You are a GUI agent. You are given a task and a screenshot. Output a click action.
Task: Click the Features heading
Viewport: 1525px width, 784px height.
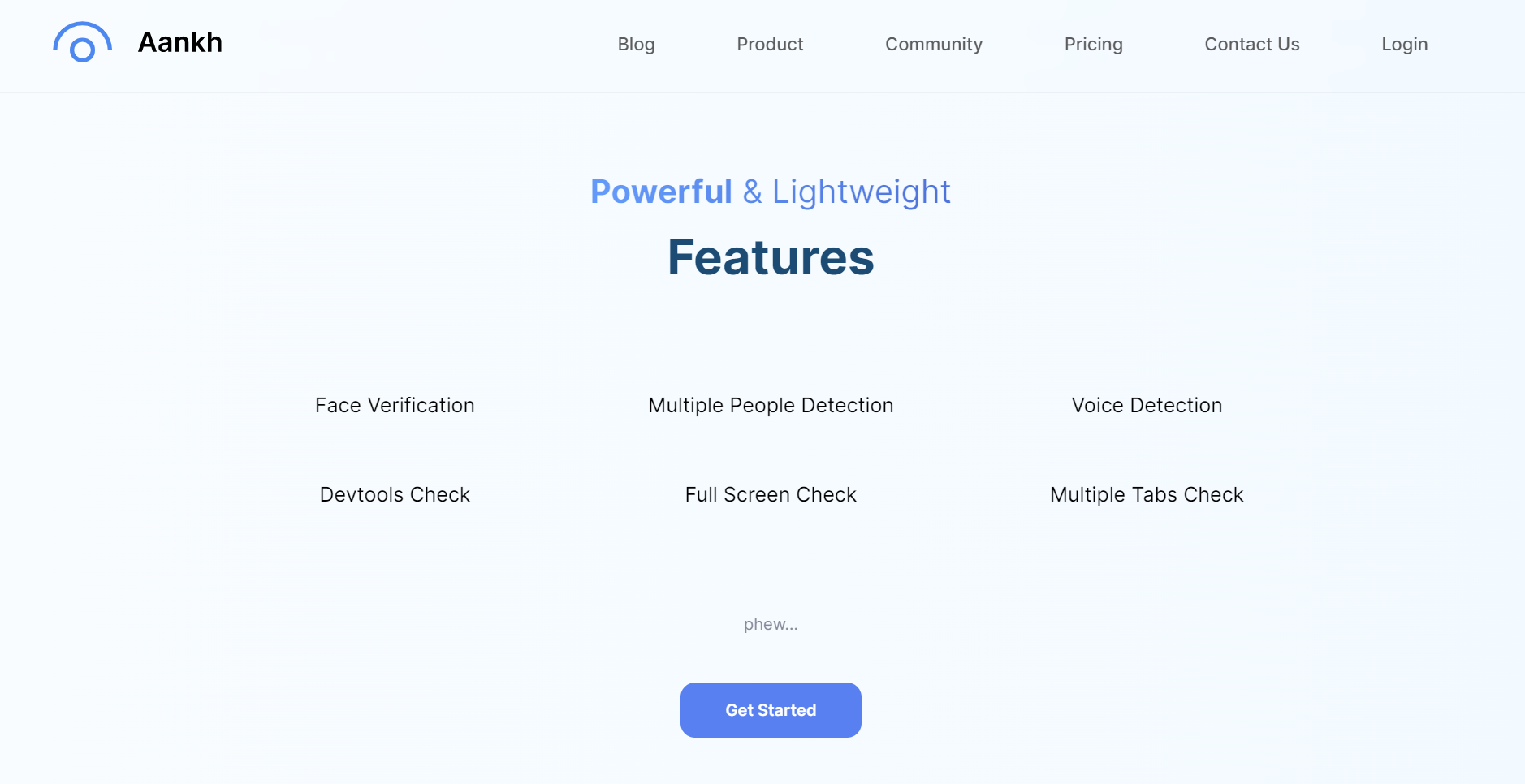771,257
